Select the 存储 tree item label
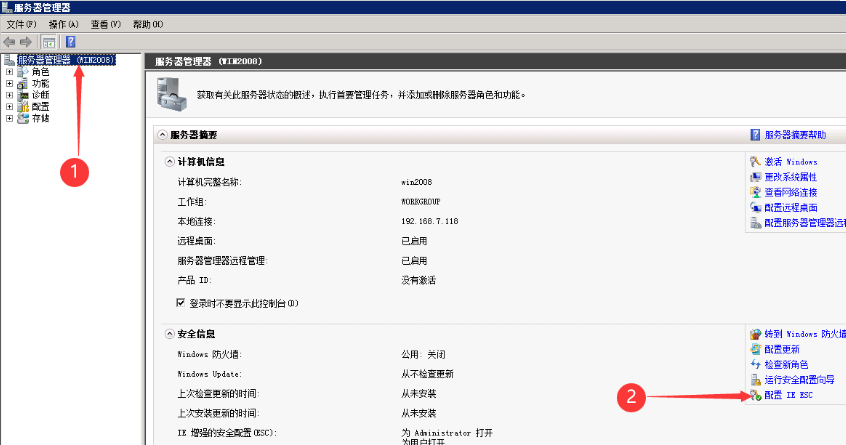Image resolution: width=846 pixels, height=445 pixels. [x=40, y=119]
